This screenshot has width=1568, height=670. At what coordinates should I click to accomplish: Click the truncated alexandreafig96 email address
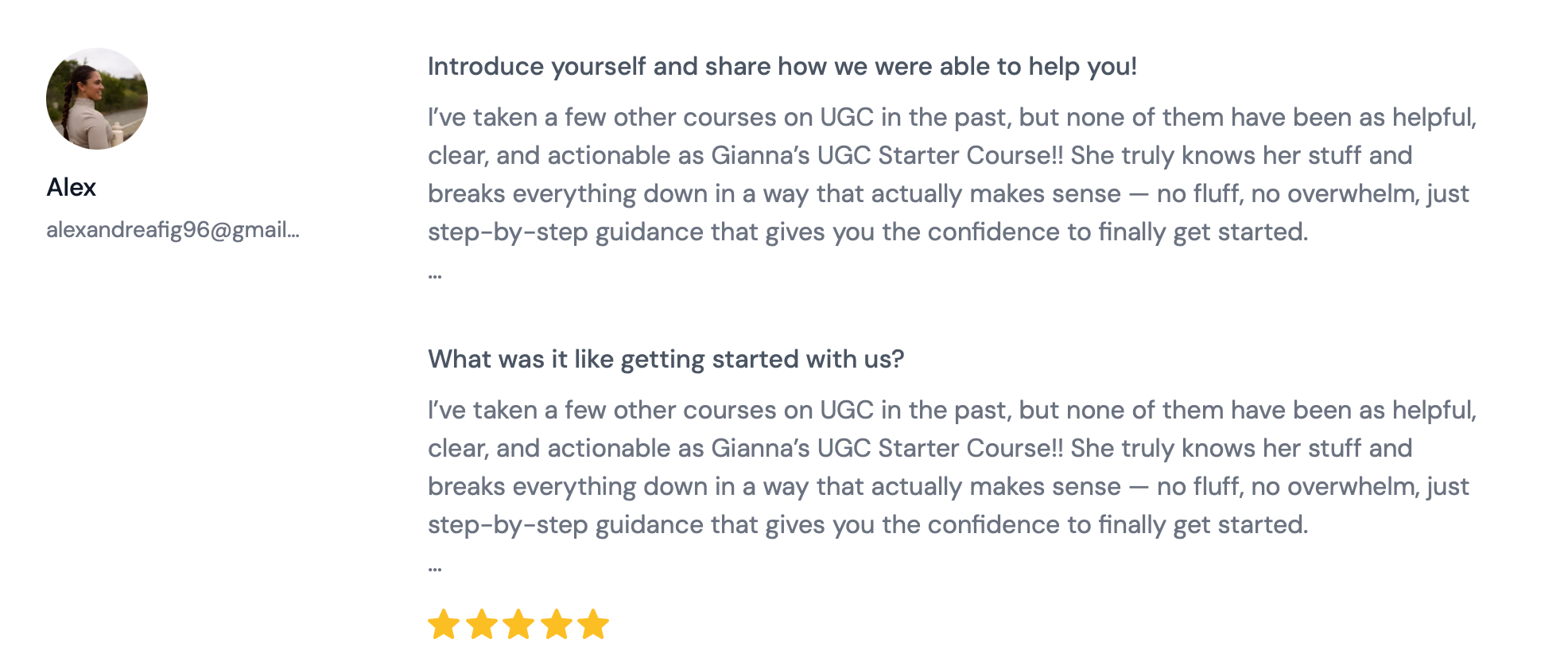pos(173,230)
